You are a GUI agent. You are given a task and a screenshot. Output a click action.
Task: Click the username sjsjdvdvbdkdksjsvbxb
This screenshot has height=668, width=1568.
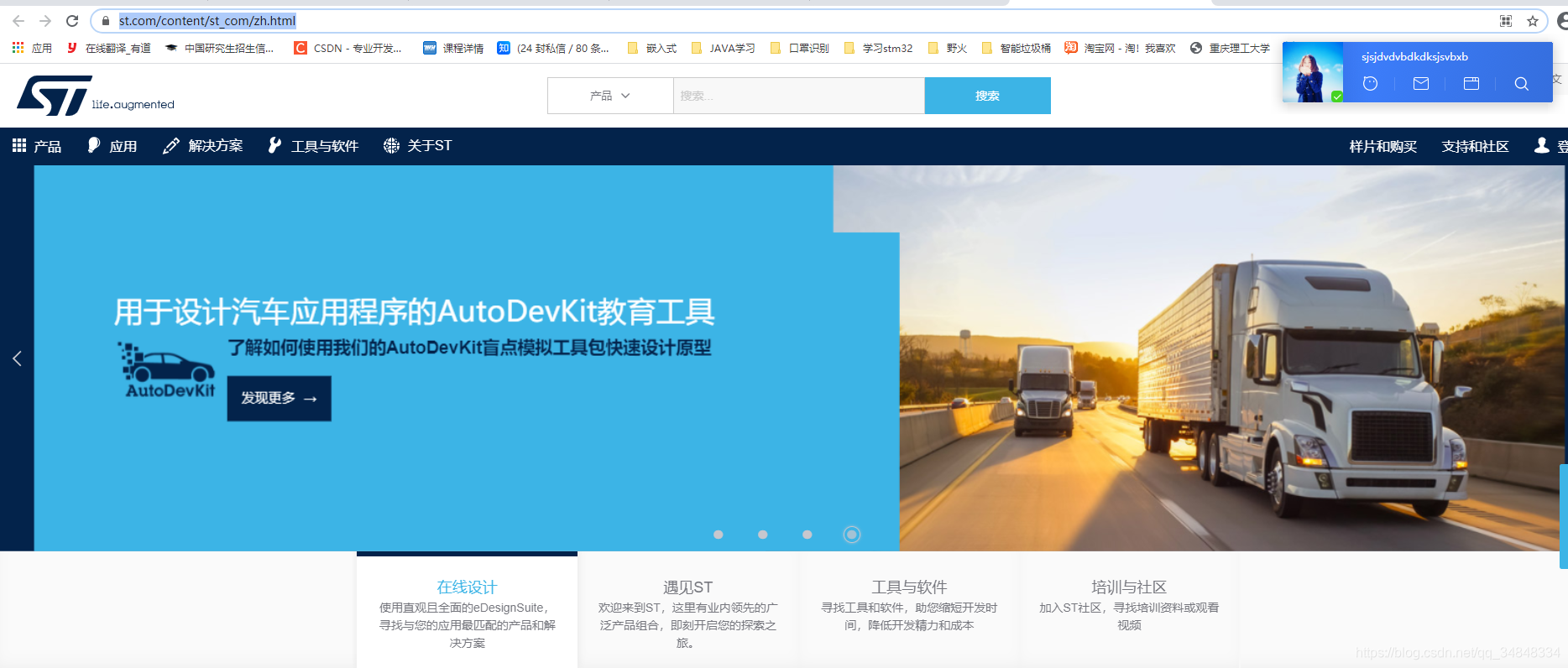click(x=1414, y=57)
